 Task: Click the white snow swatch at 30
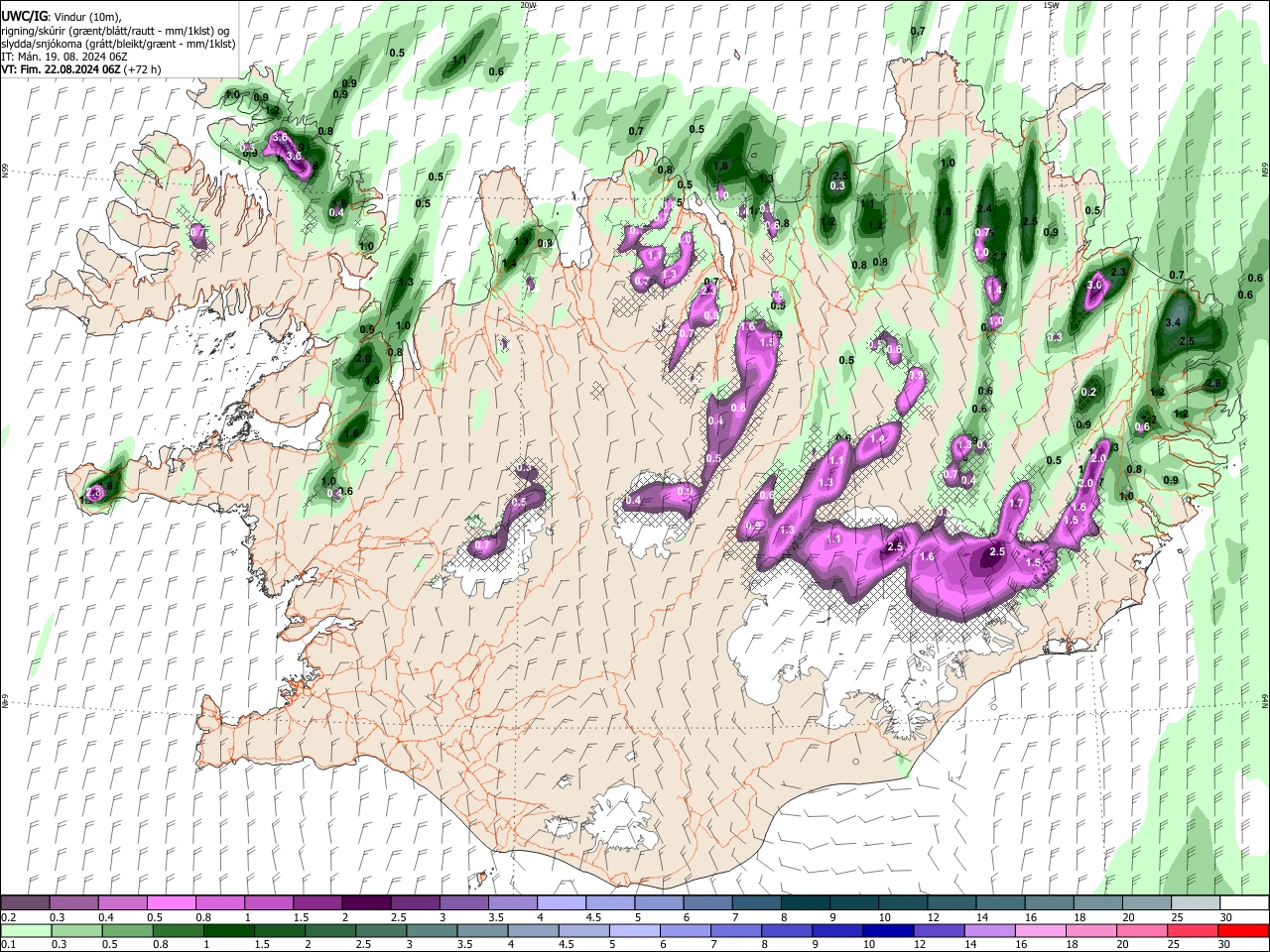pyautogui.click(x=1243, y=903)
